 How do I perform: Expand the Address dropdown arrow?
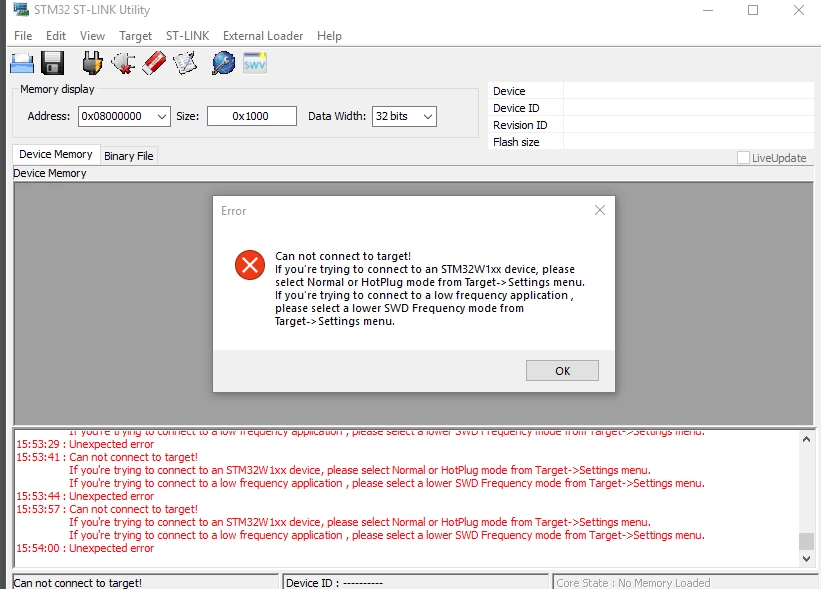tap(162, 116)
